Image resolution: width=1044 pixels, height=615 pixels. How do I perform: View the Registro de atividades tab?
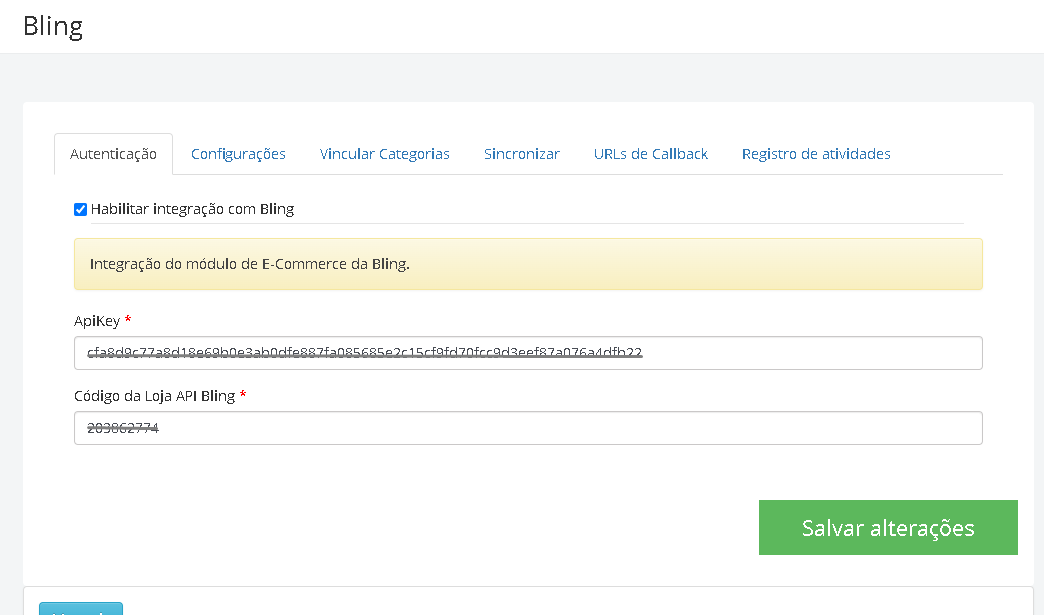tap(816, 154)
